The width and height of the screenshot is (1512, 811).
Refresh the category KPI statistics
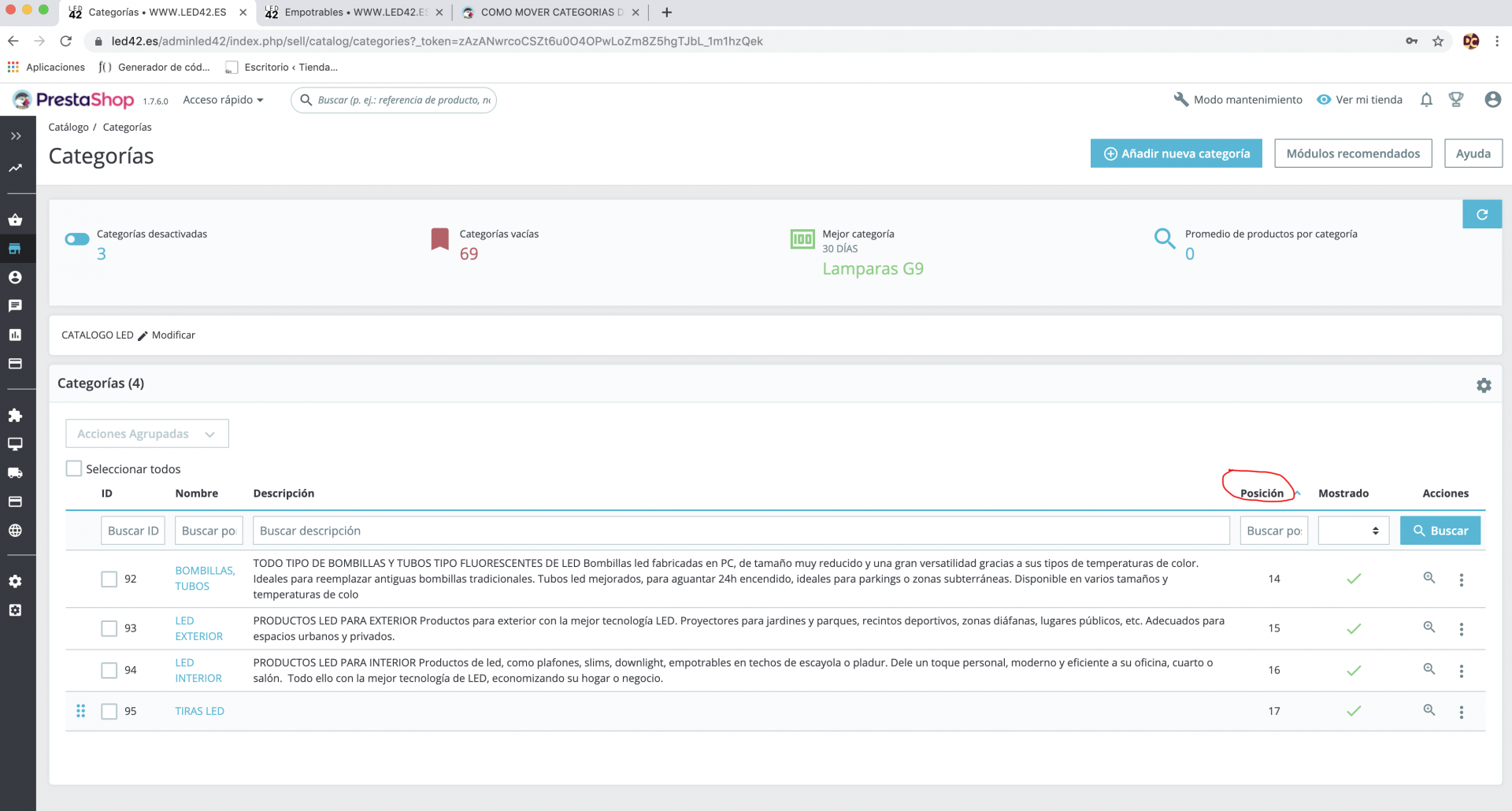[x=1482, y=214]
